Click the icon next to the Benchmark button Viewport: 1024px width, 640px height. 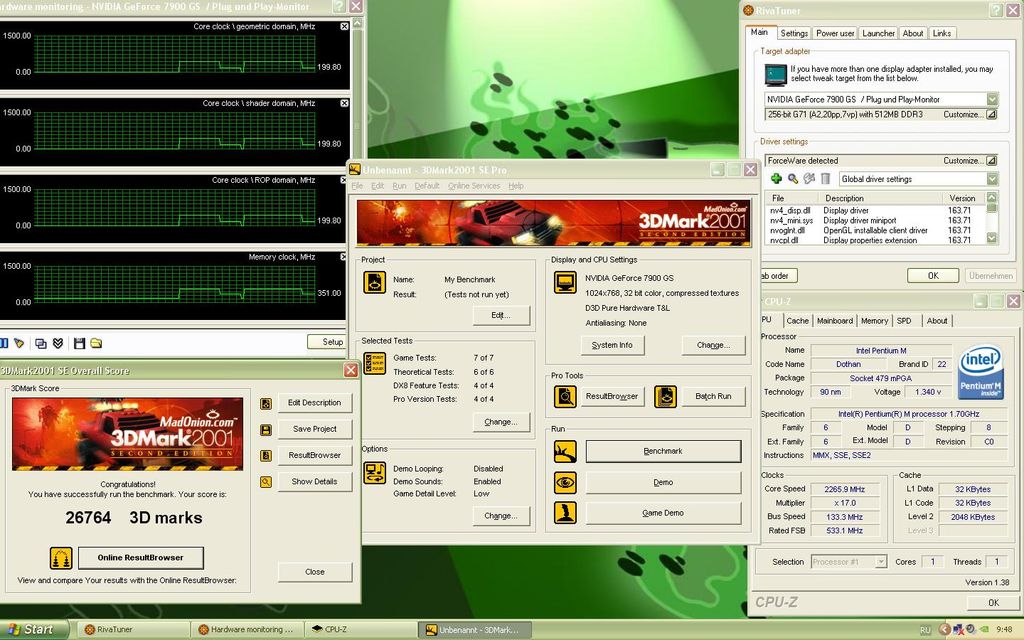tap(565, 451)
